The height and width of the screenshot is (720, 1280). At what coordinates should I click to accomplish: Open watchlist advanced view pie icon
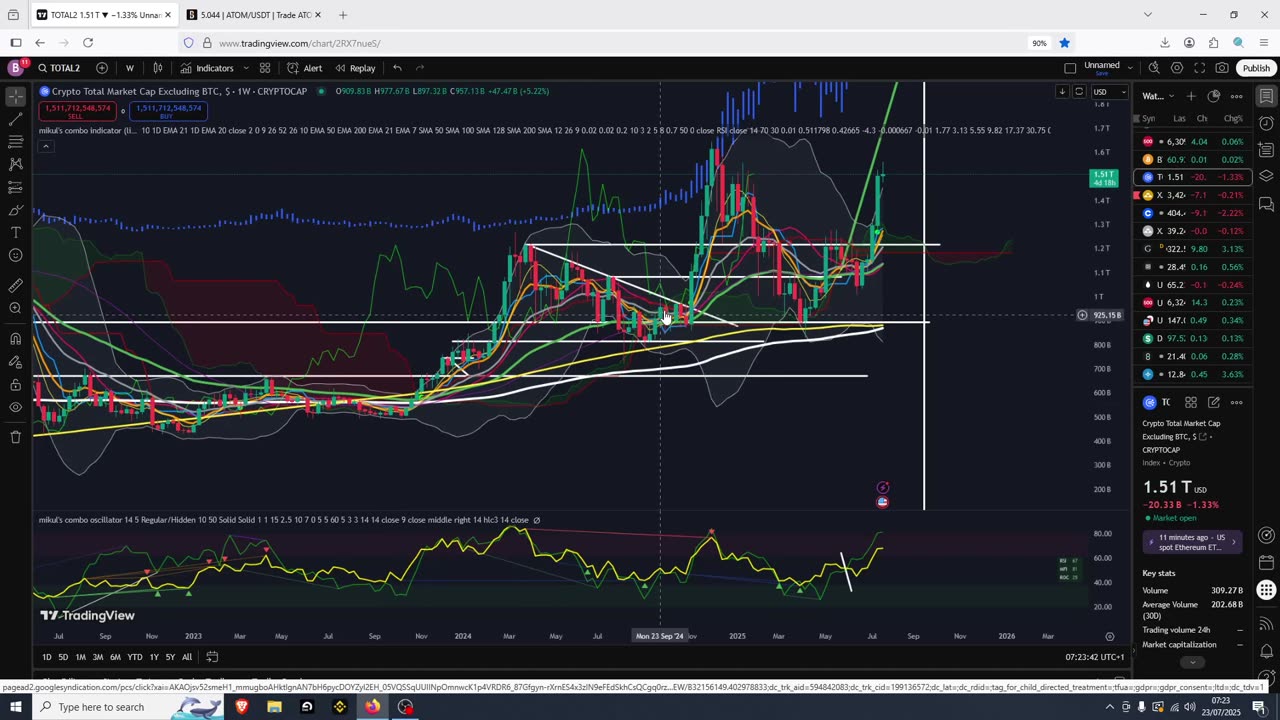(x=1214, y=96)
